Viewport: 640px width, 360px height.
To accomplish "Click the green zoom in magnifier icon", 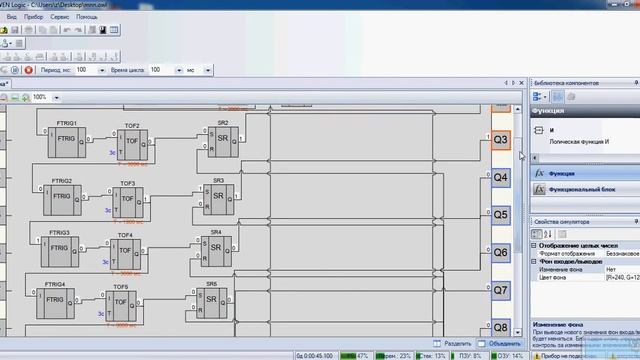I will click(26, 97).
